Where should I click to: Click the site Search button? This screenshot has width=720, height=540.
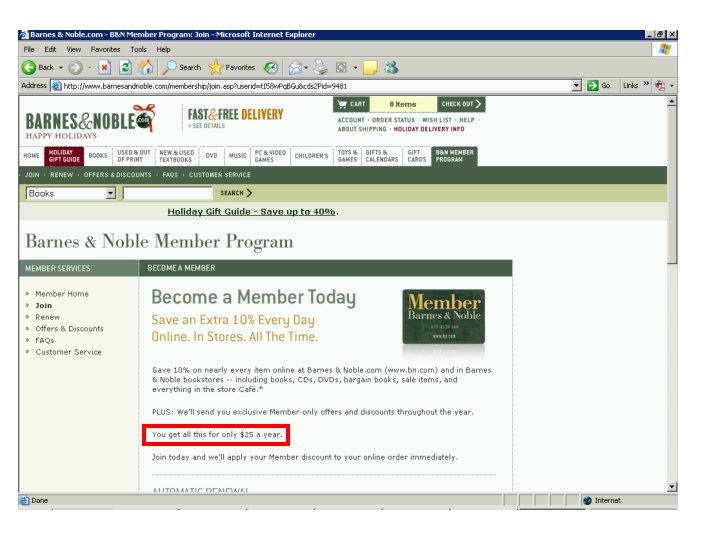pyautogui.click(x=236, y=193)
